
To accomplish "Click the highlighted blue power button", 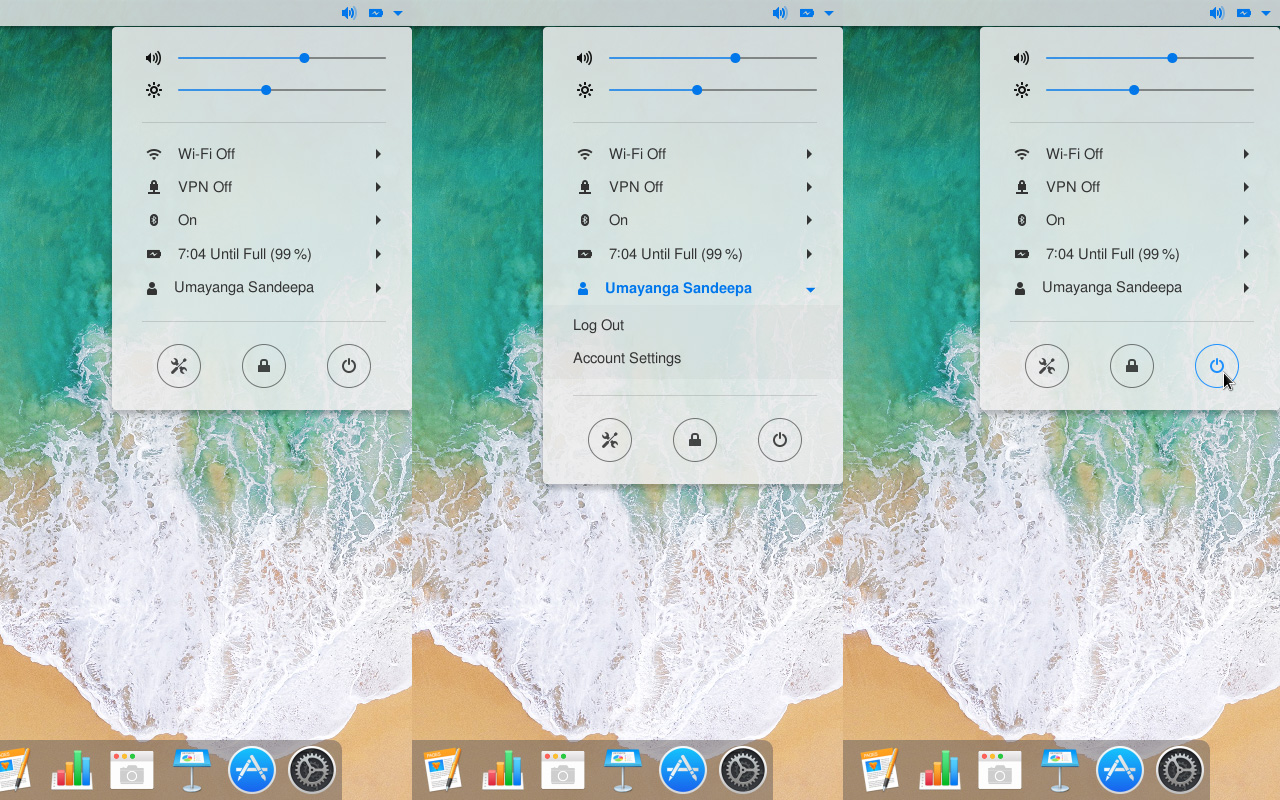I will point(1217,366).
